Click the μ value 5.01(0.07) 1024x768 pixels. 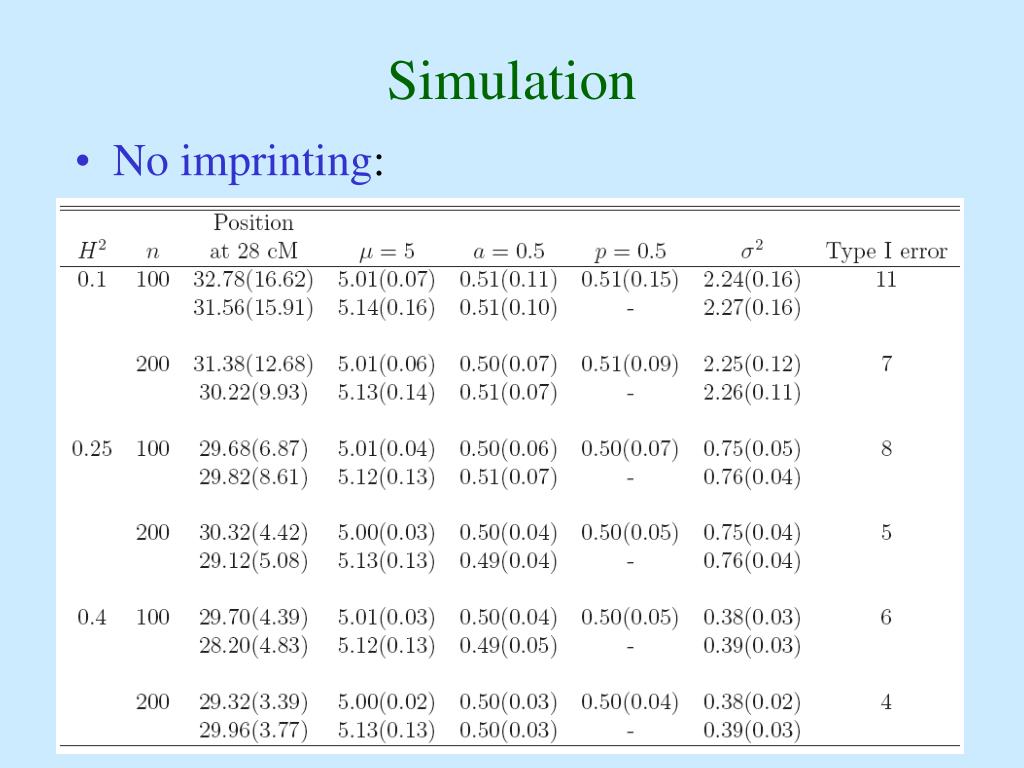click(387, 280)
